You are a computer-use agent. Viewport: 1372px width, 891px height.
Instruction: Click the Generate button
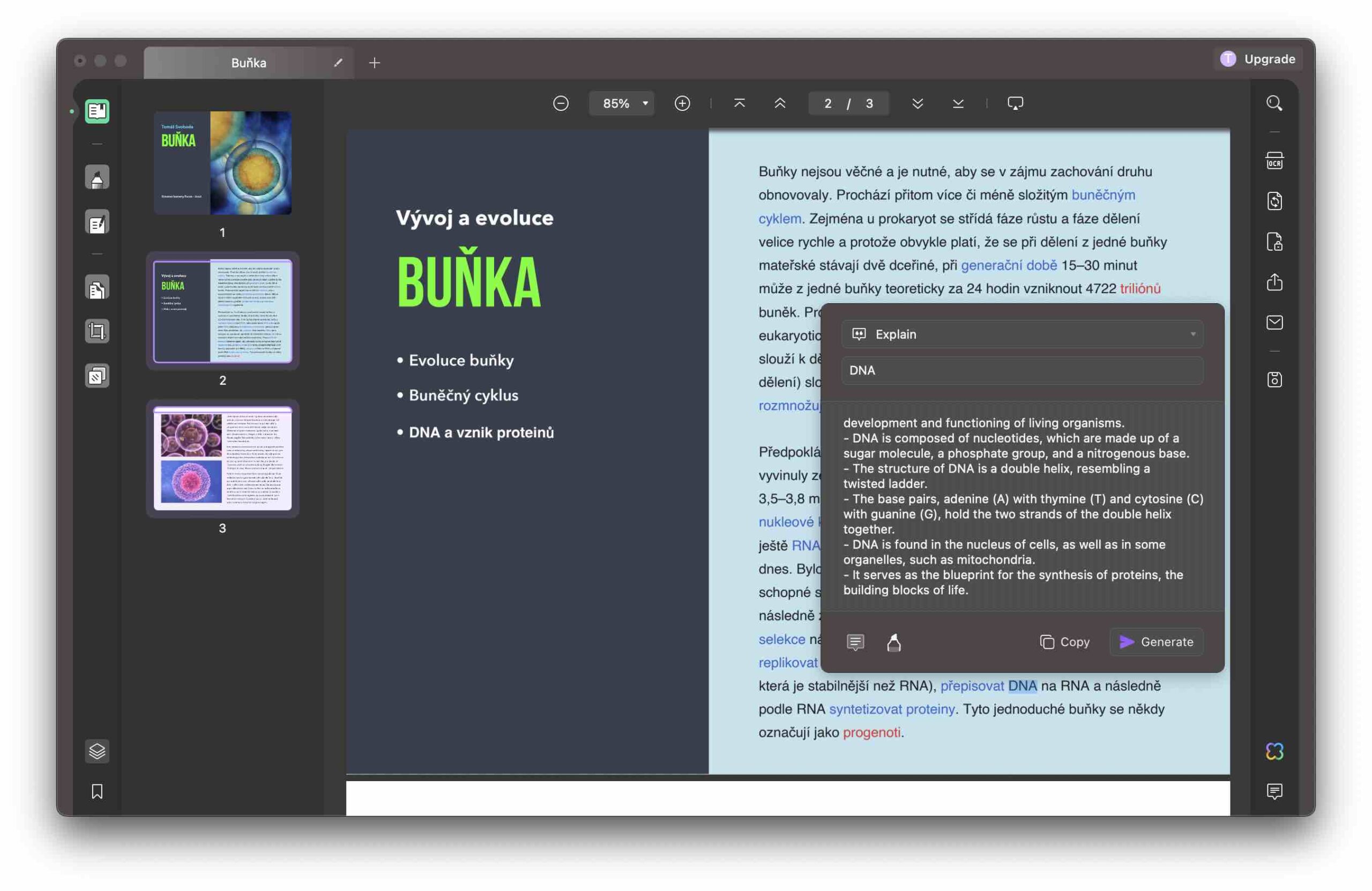click(1156, 641)
